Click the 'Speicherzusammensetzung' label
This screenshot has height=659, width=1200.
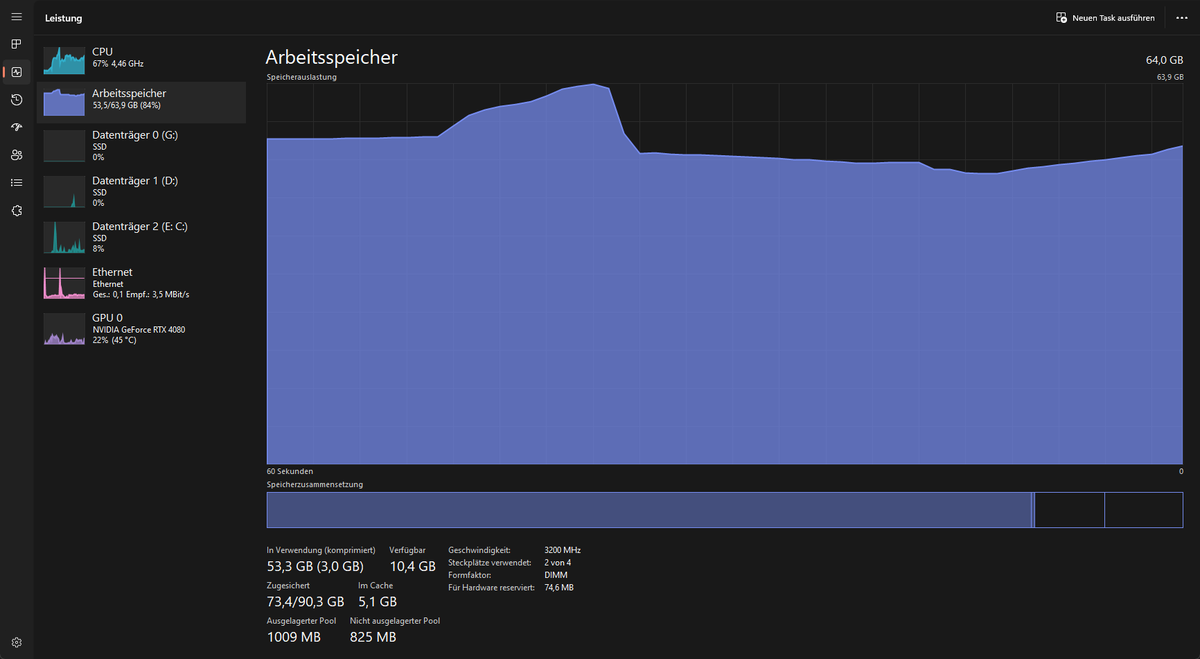[x=314, y=484]
